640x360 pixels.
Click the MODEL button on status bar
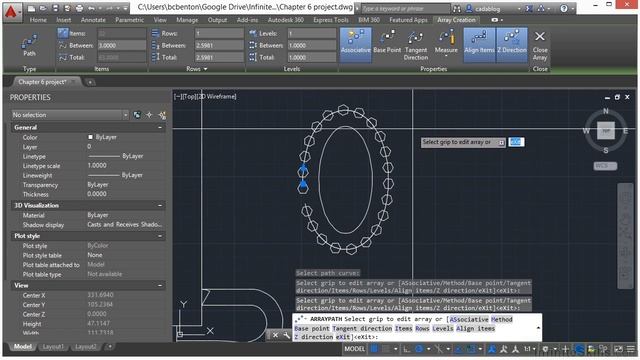(354, 349)
